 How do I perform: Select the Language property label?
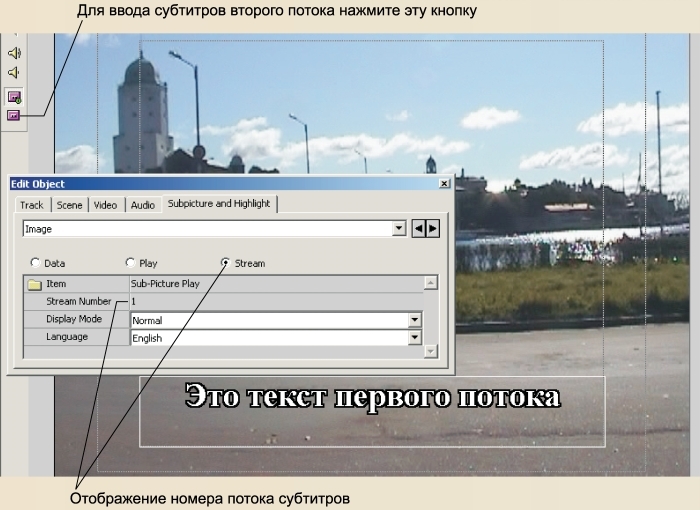point(67,337)
